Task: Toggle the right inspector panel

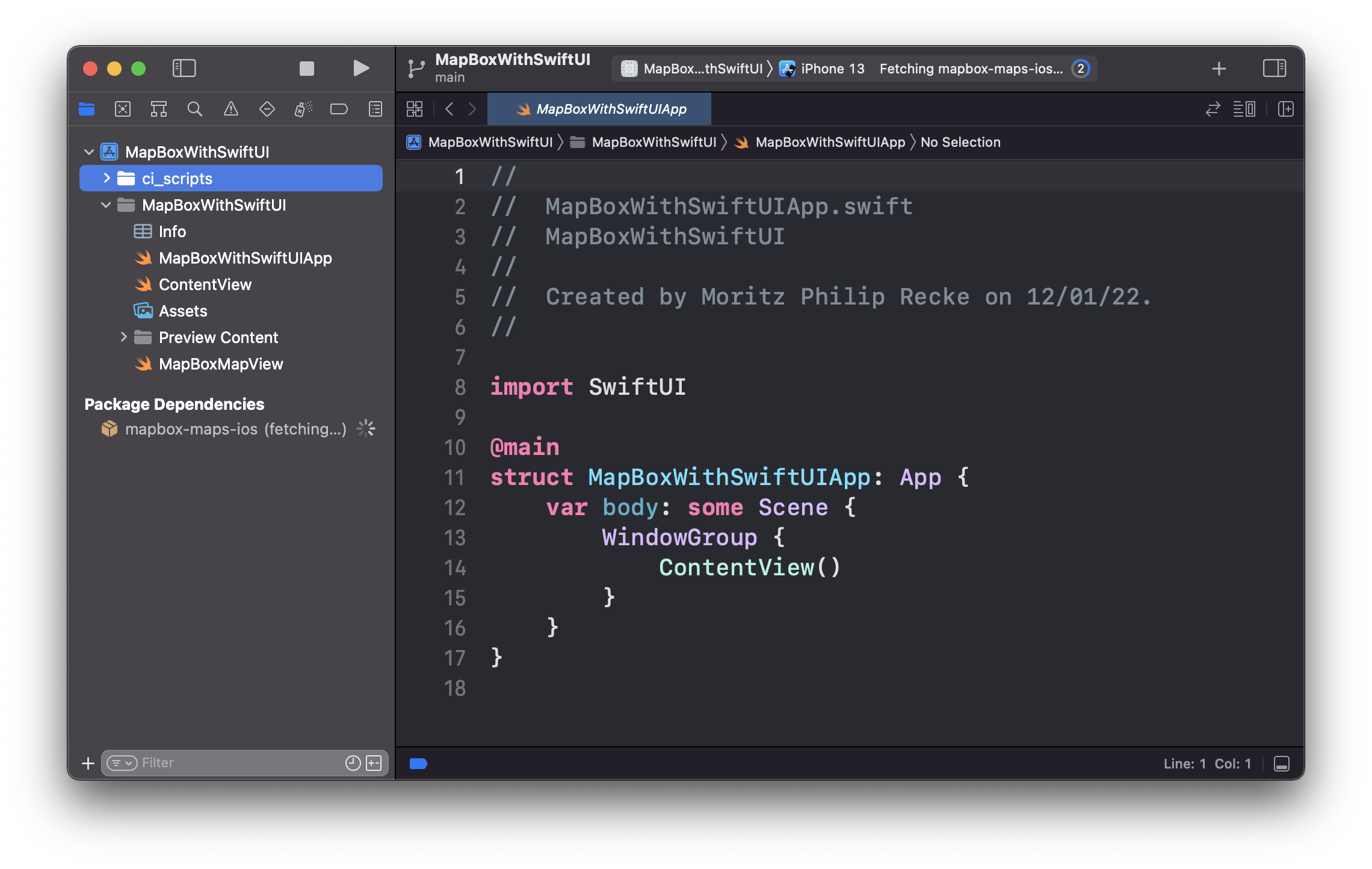Action: tap(1275, 68)
